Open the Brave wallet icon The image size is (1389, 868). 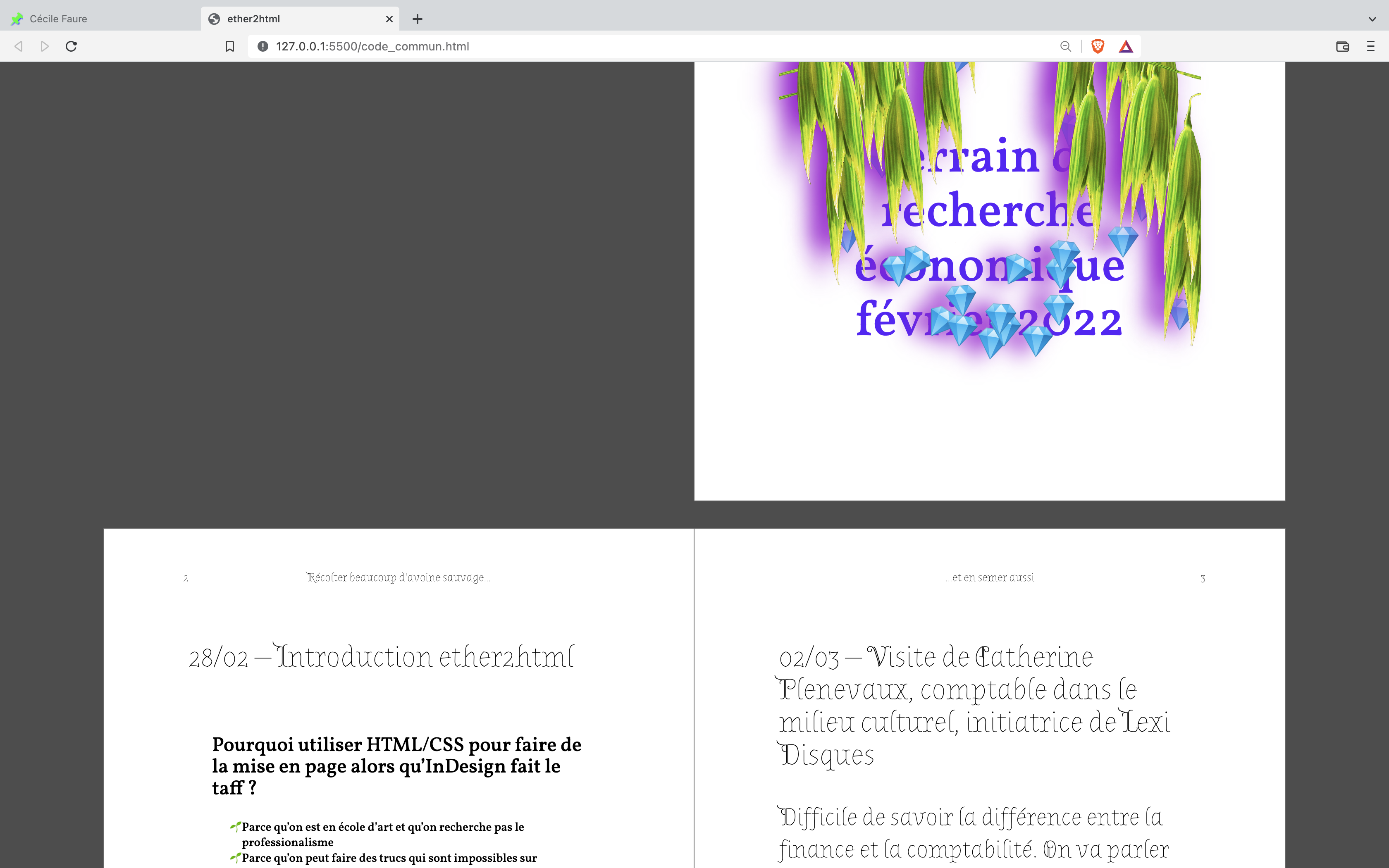click(x=1342, y=46)
